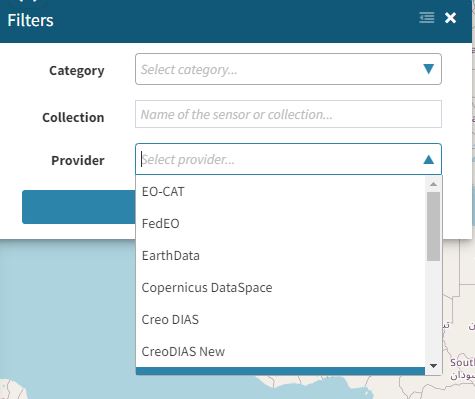Viewport: 475px width, 399px height.
Task: Click the Select category combo box
Action: coord(288,69)
